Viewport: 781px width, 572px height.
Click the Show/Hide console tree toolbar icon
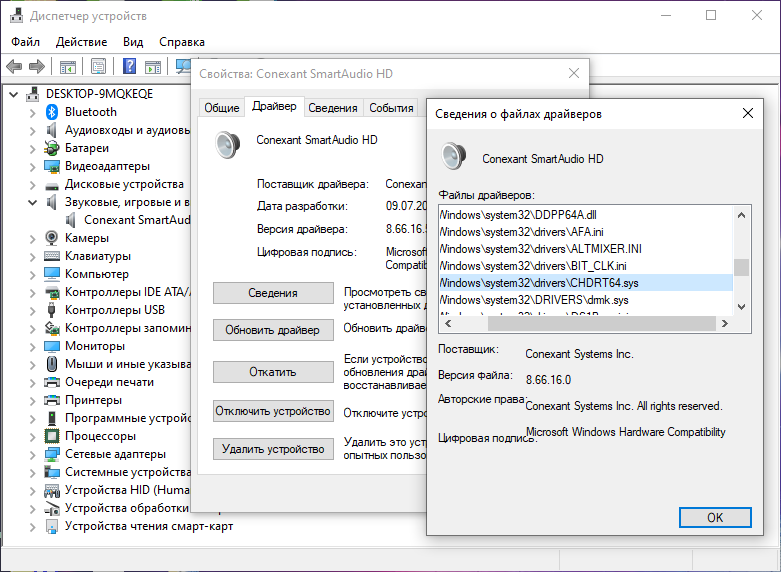(x=68, y=66)
